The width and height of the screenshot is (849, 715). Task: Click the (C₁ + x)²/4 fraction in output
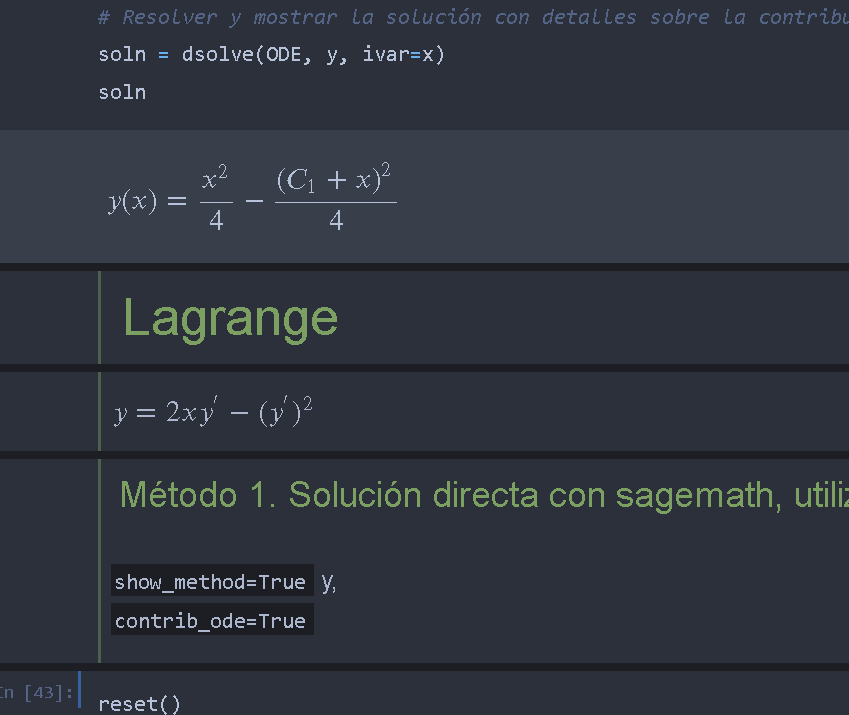pos(334,199)
